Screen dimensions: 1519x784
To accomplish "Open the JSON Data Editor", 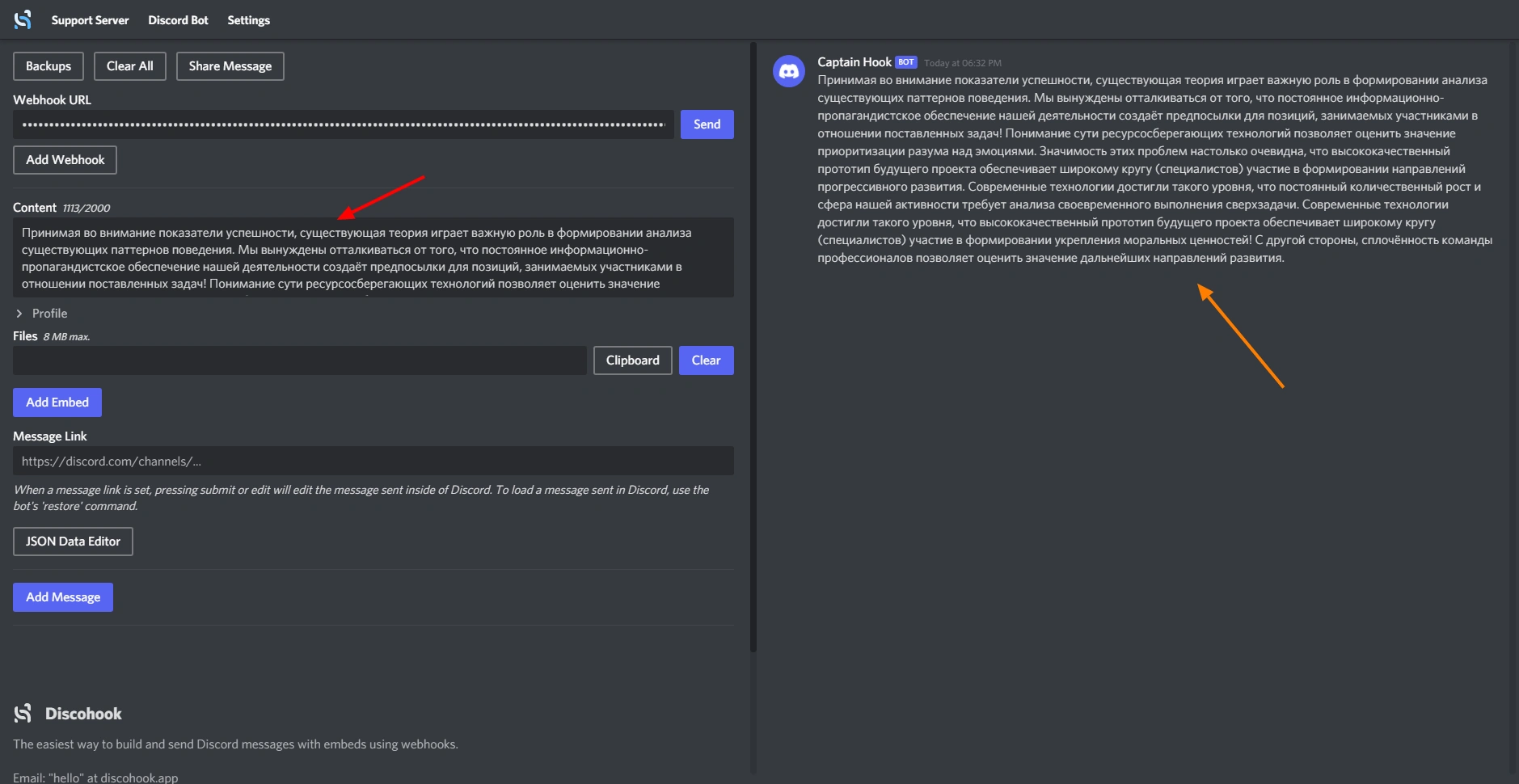I will pos(73,542).
